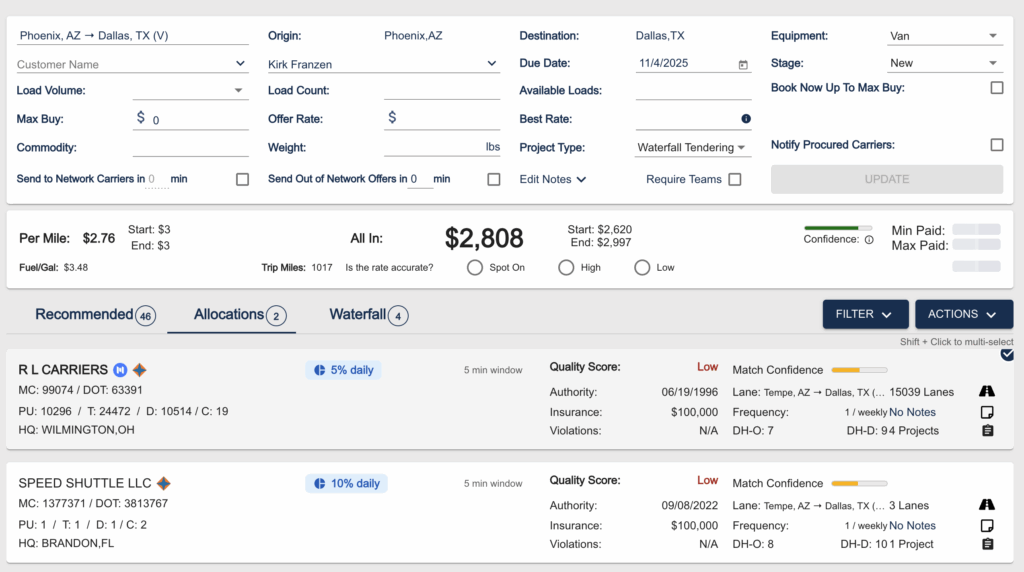Expand the Edit Notes section

pyautogui.click(x=552, y=180)
